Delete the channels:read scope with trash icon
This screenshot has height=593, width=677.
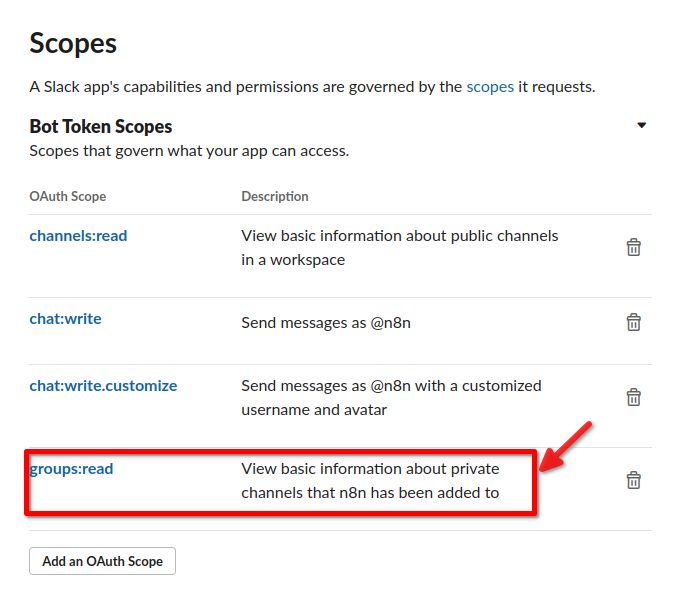633,247
